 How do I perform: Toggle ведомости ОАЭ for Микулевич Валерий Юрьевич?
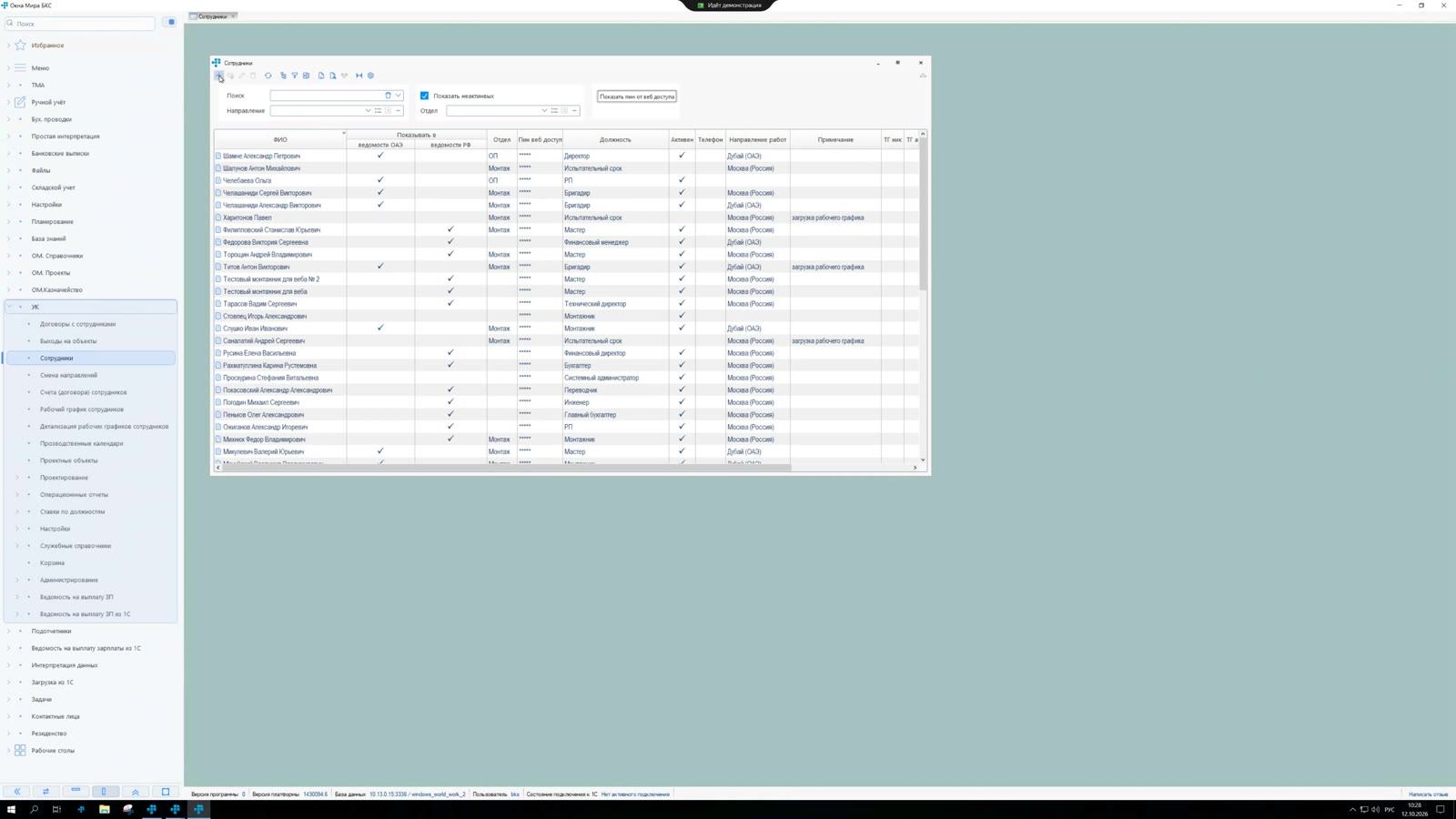380,451
